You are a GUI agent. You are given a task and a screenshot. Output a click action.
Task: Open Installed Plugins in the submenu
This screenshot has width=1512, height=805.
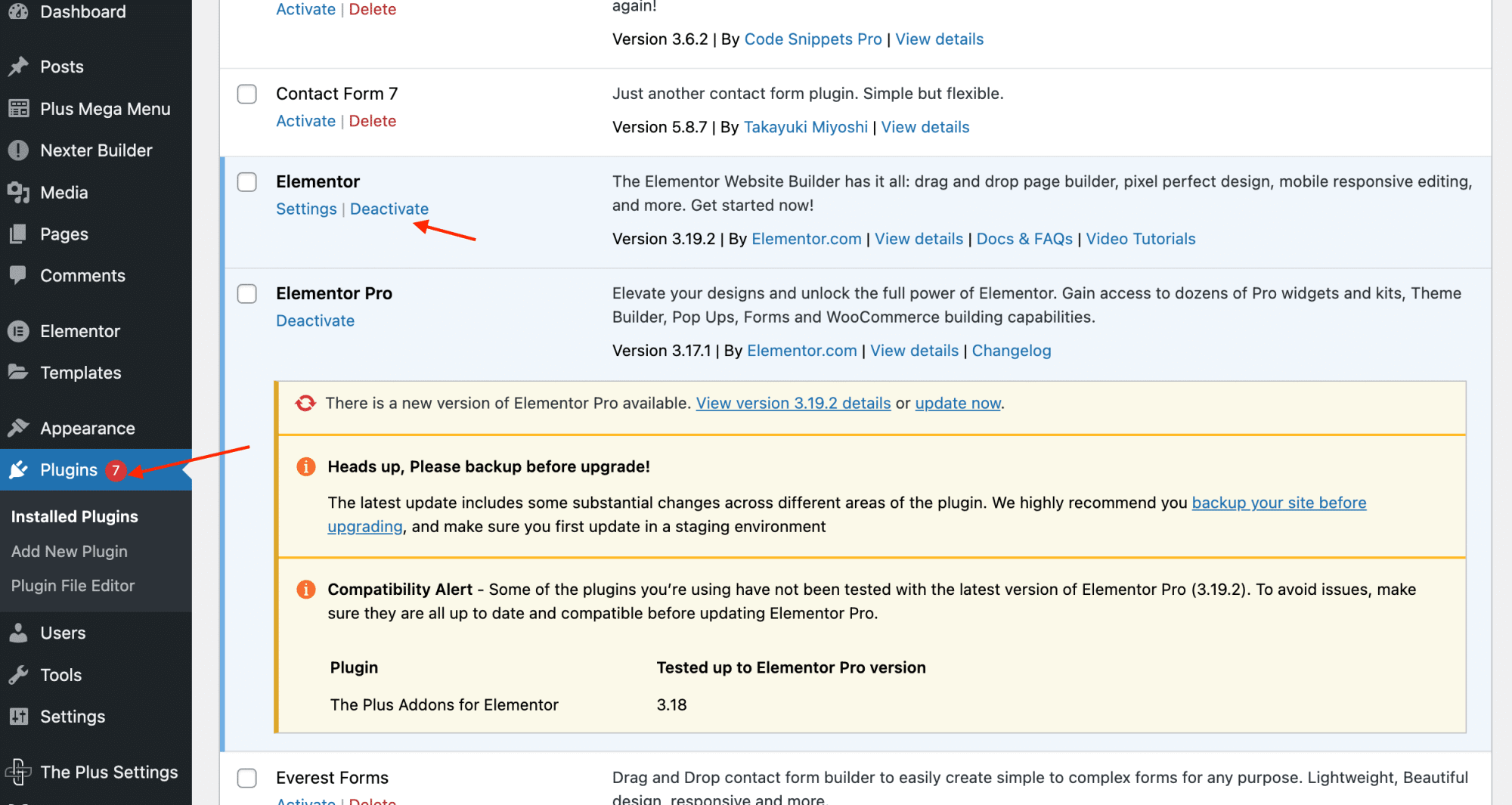tap(74, 516)
